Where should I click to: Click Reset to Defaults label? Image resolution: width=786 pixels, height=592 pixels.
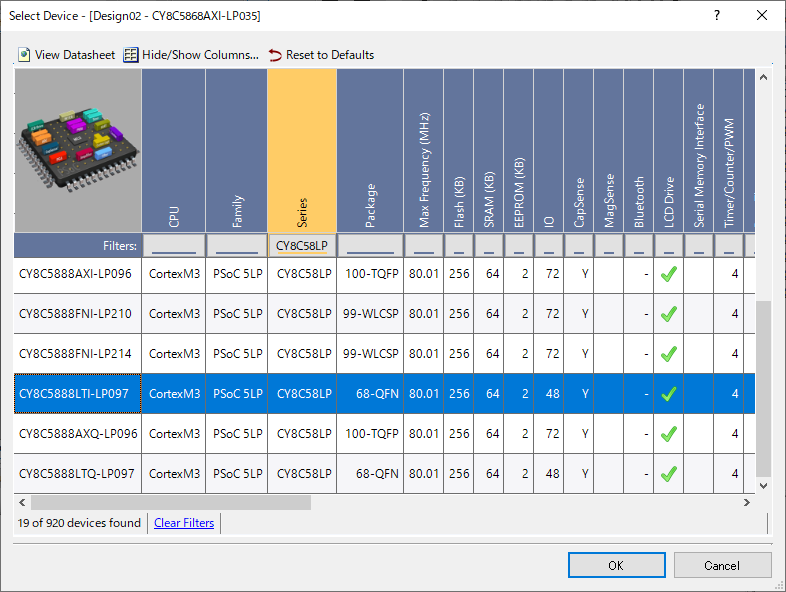(330, 55)
